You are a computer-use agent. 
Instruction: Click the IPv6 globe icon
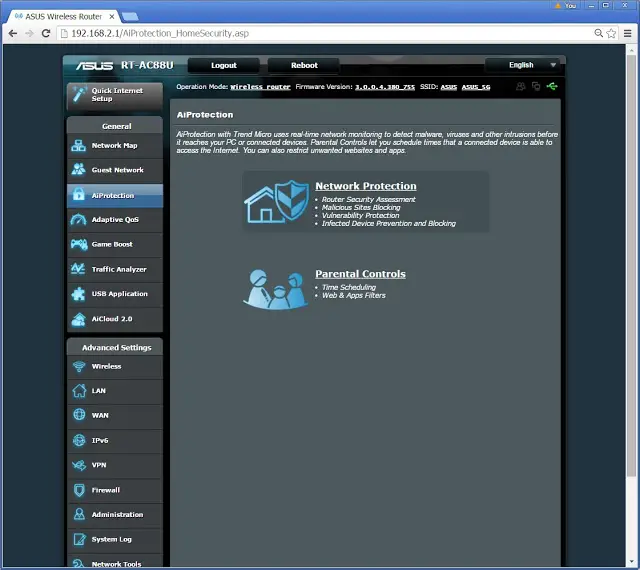coord(79,440)
